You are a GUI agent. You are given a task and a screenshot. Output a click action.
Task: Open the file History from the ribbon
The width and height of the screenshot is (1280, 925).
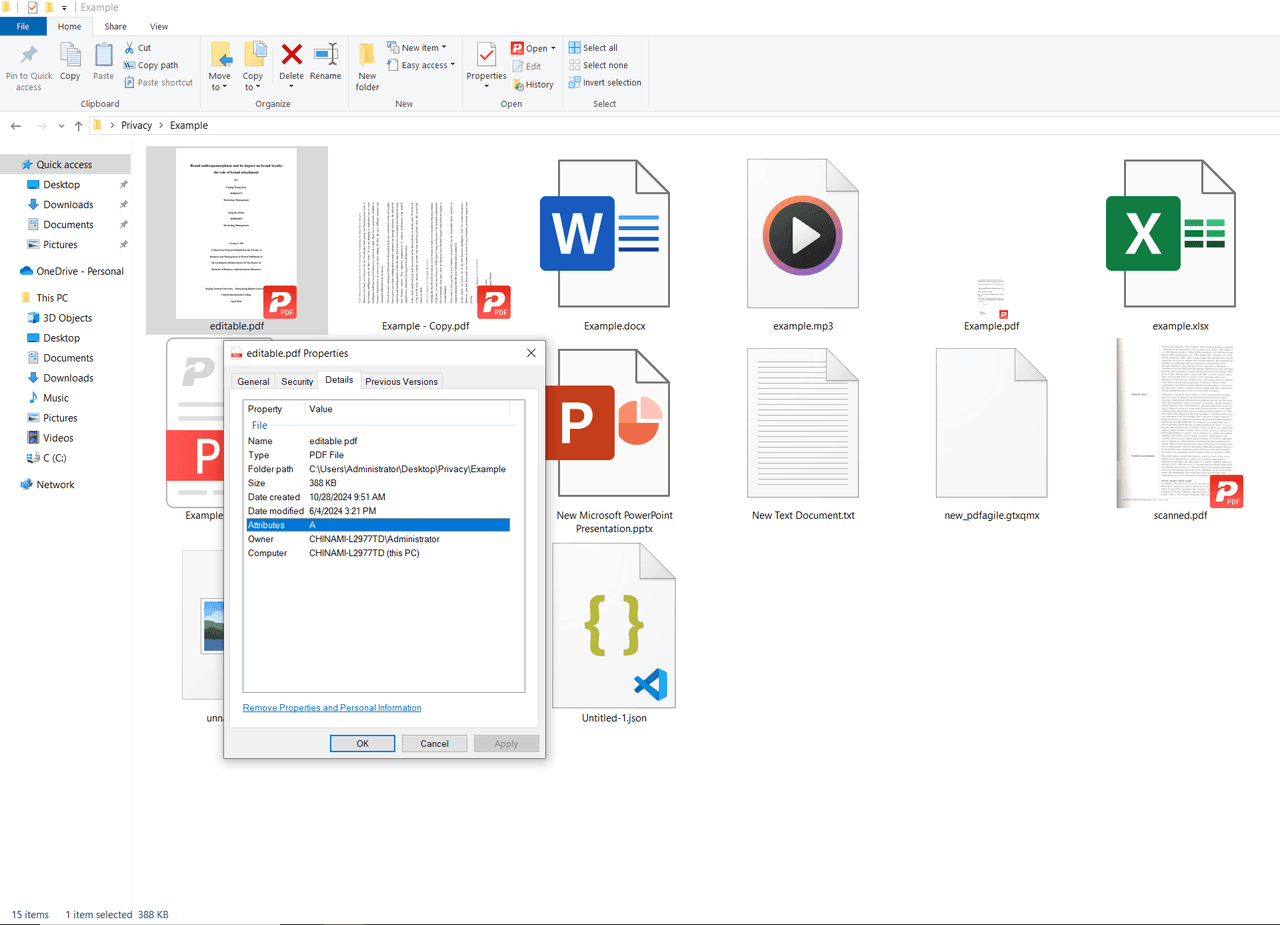535,84
